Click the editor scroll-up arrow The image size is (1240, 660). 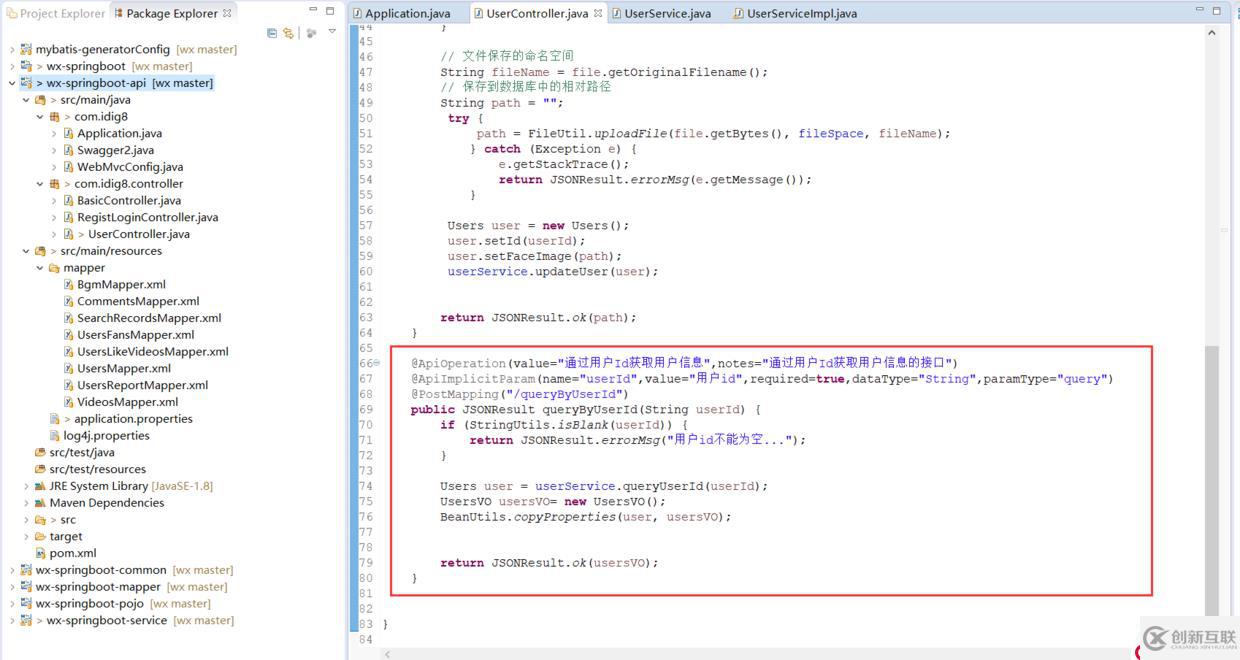tap(1212, 33)
